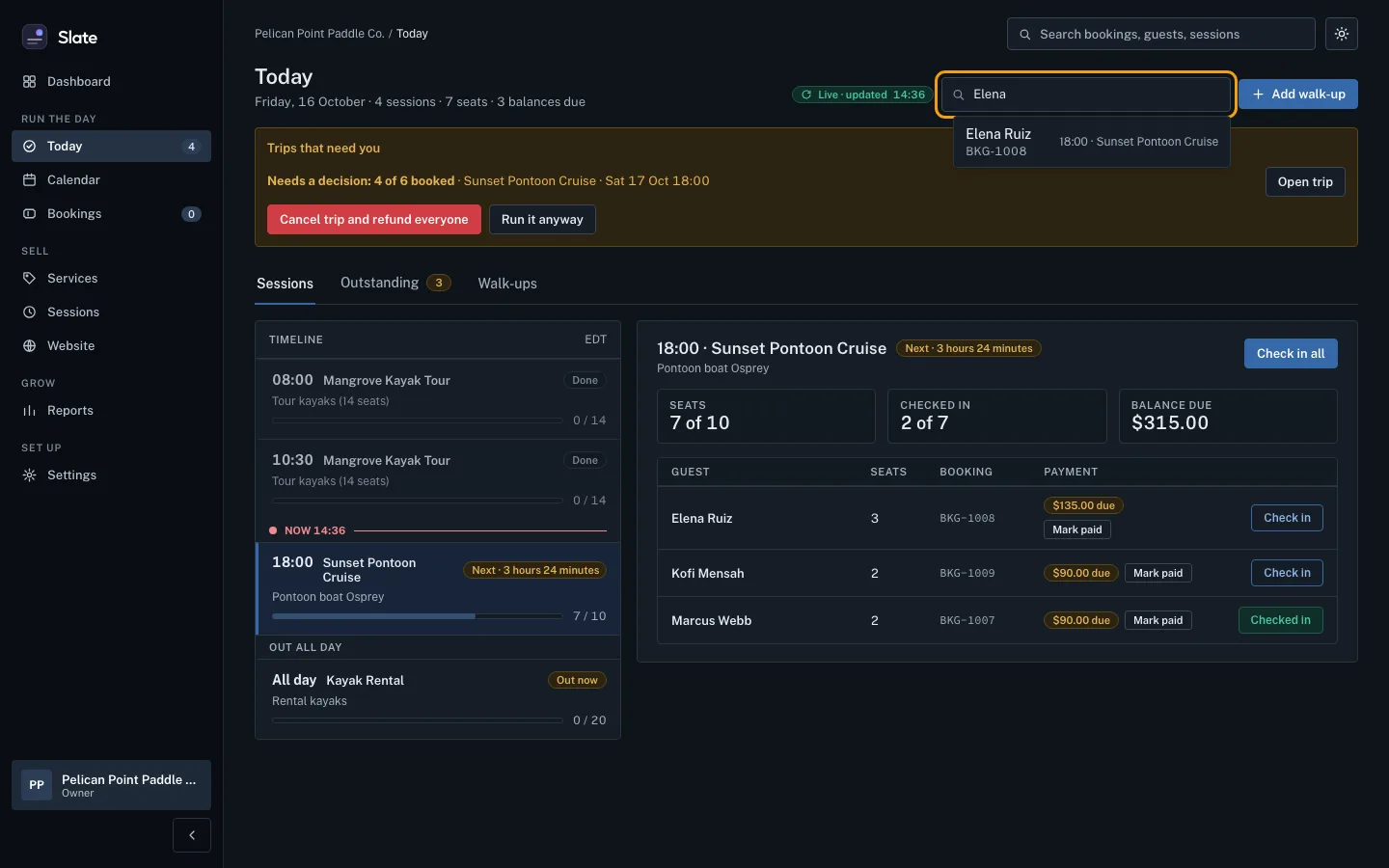Screen dimensions: 1389x868
Task: Open trip from the decision banner
Action: point(1305,182)
